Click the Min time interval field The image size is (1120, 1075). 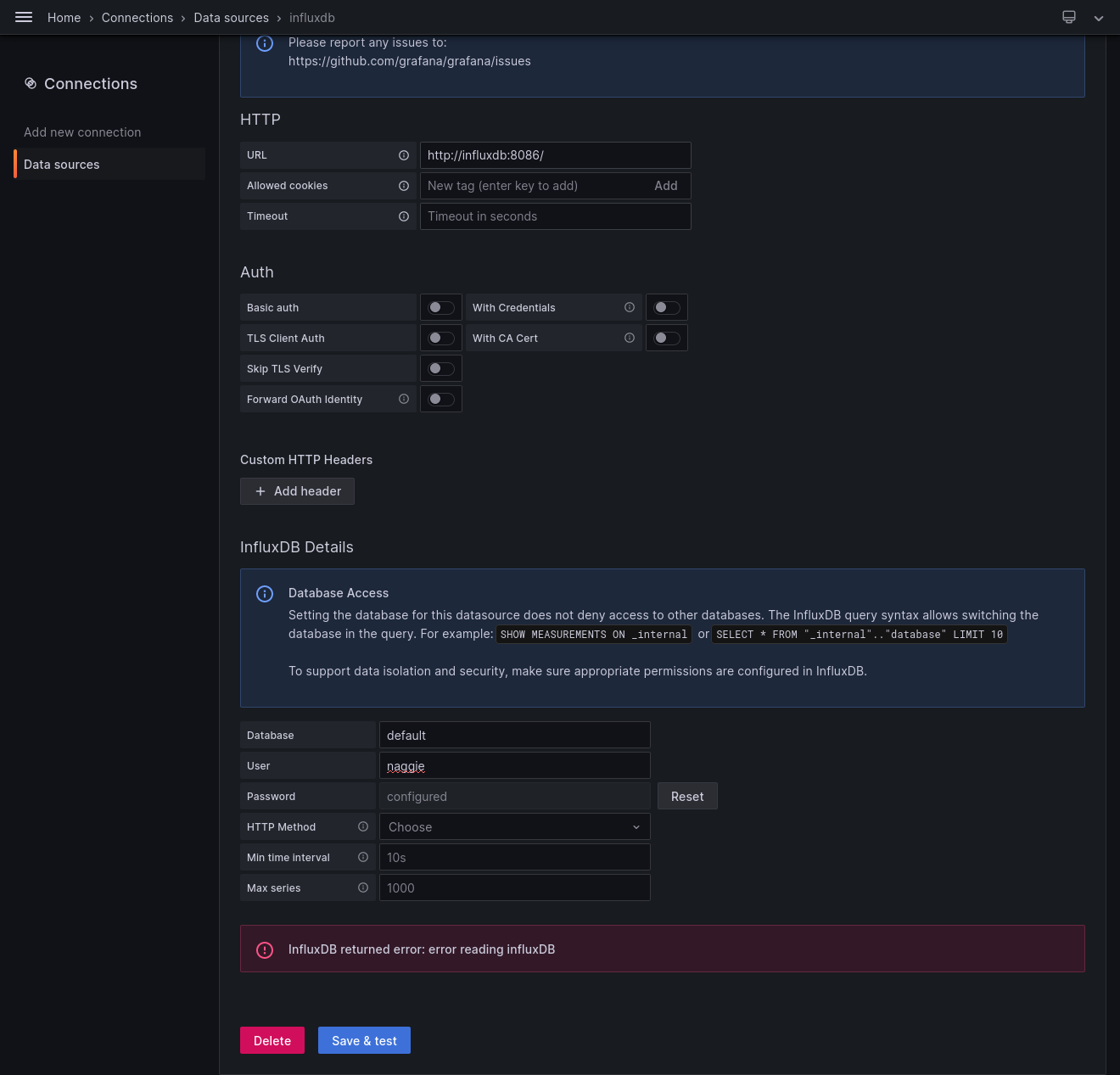[x=515, y=858]
